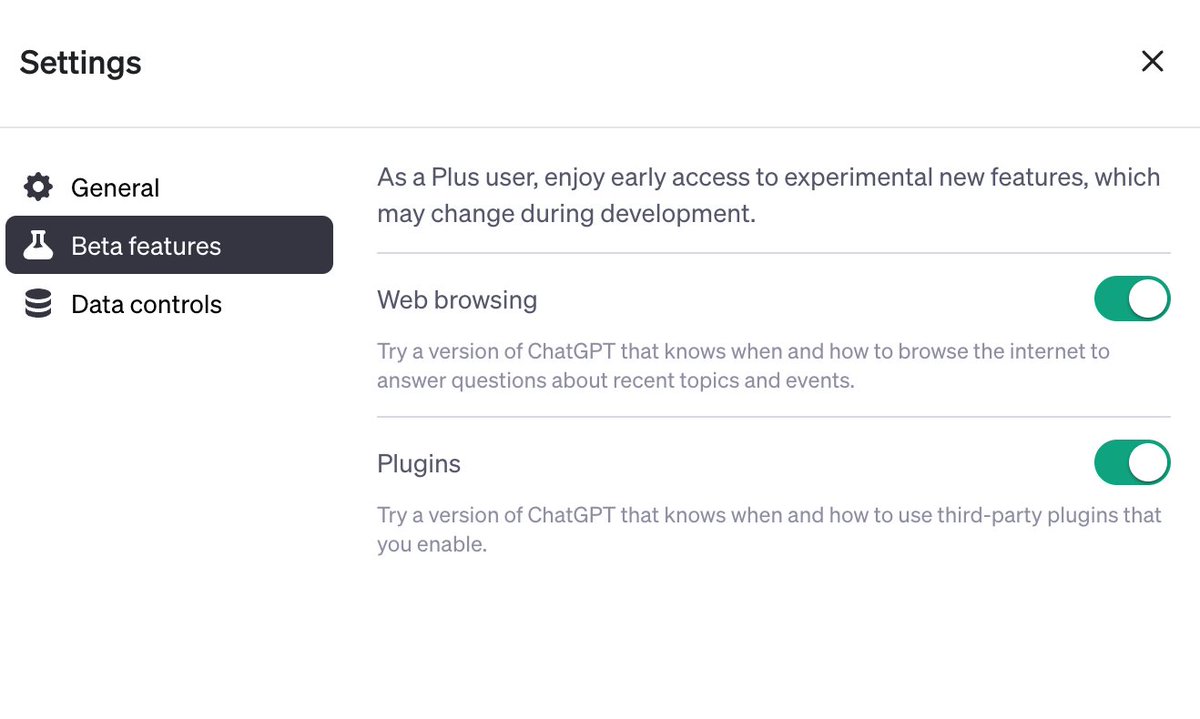Click the Settings dialog title
This screenshot has width=1200, height=719.
pos(80,62)
